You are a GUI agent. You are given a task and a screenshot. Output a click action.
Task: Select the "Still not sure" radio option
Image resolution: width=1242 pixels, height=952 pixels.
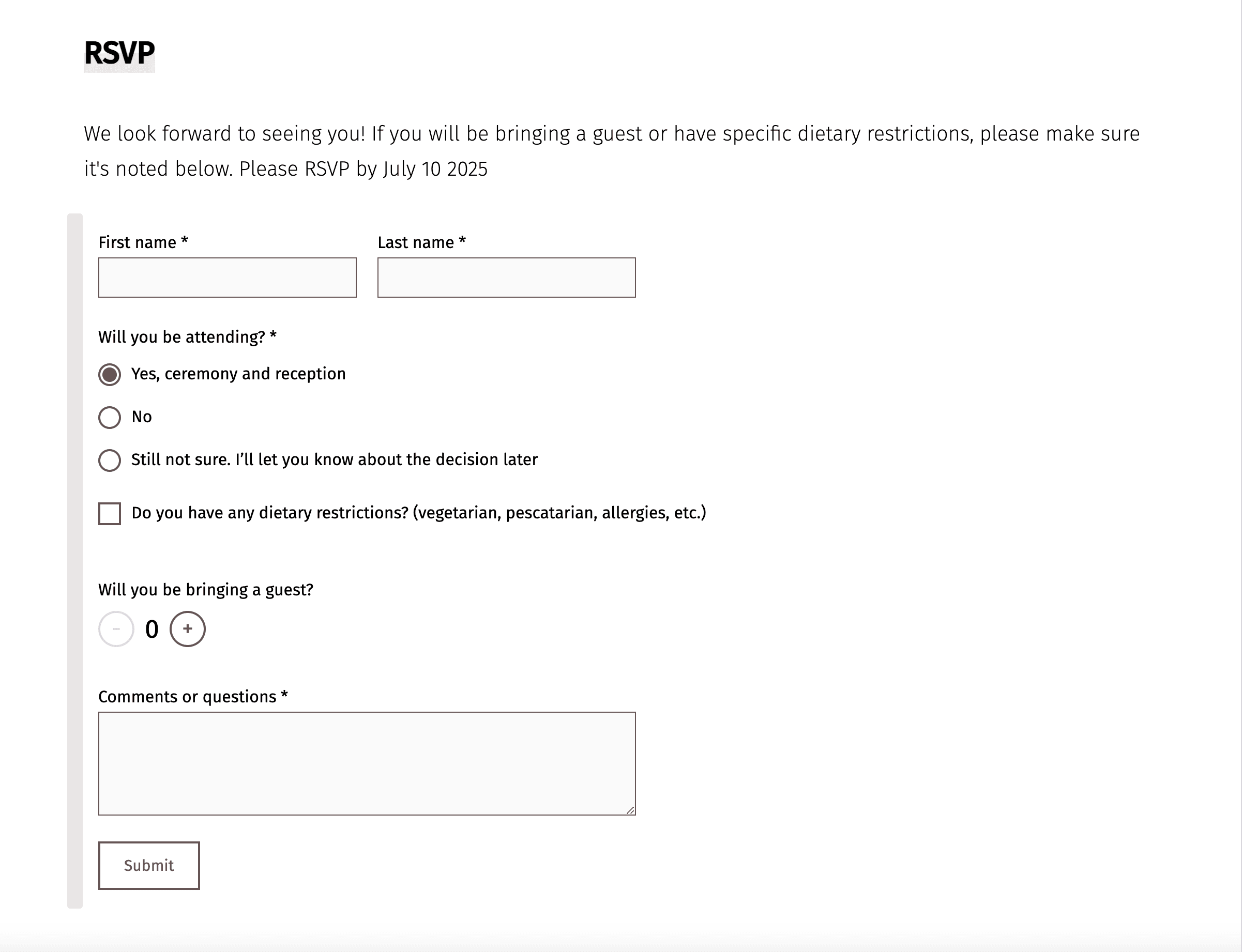(x=110, y=460)
